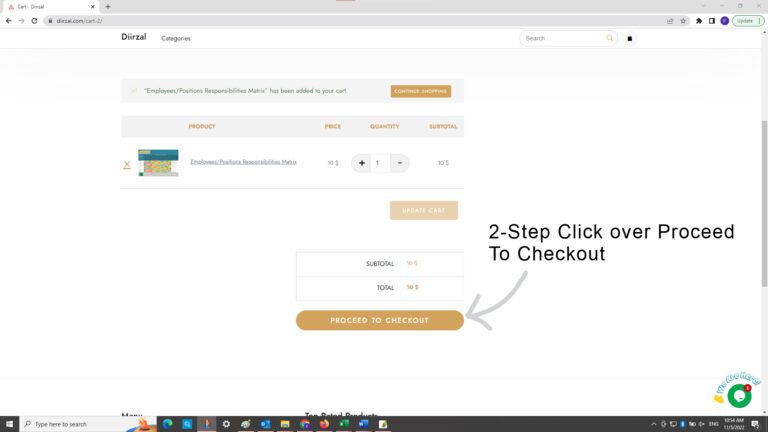Open the purple profile avatar
The image size is (768, 432).
point(724,21)
